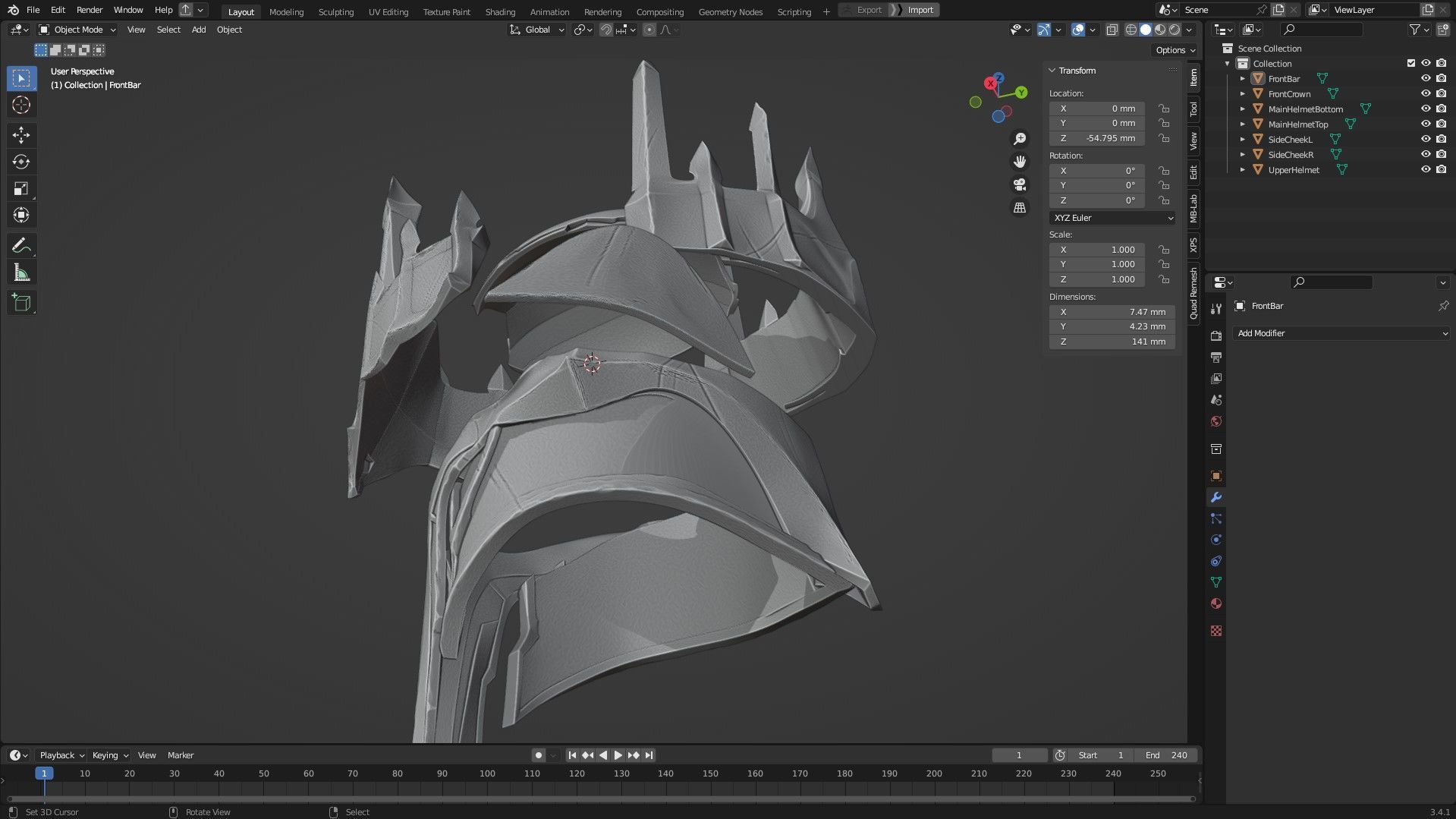Screen dimensions: 1456x819
Task: Switch to the Sculpting workspace tab
Action: 335,11
